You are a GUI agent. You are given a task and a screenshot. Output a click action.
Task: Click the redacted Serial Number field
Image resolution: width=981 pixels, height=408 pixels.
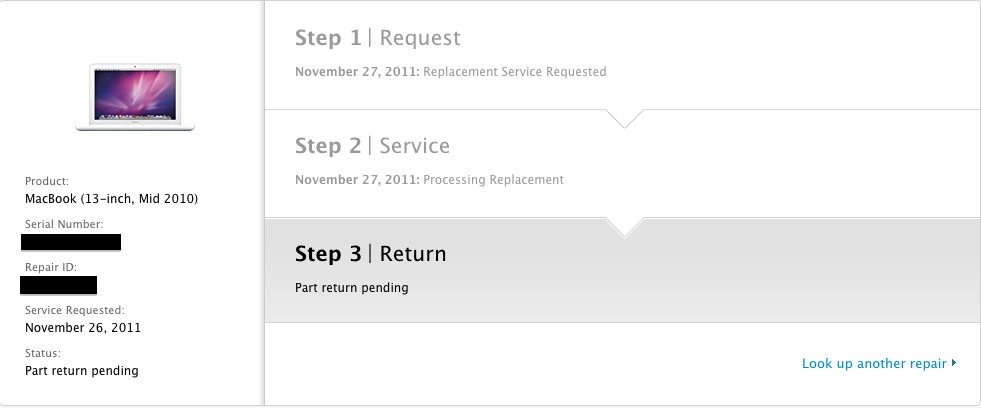pos(71,242)
